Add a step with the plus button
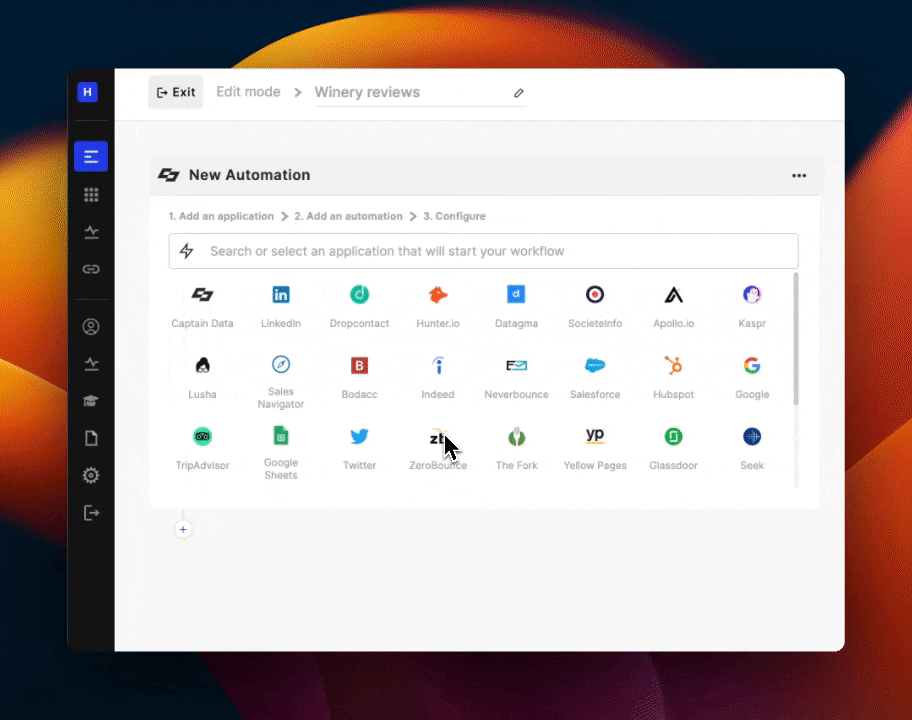This screenshot has height=720, width=912. coord(183,529)
